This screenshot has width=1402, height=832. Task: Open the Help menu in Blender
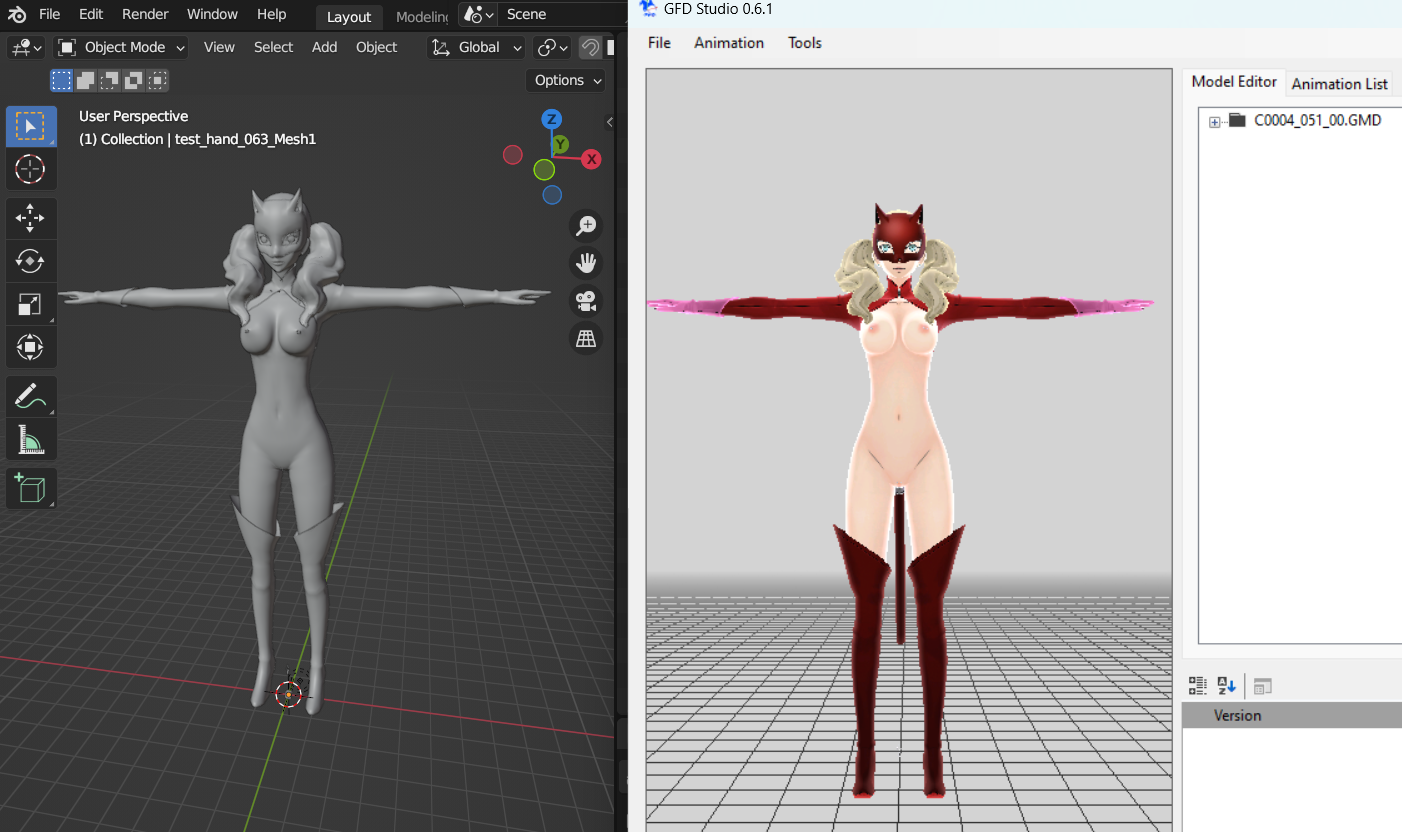271,14
